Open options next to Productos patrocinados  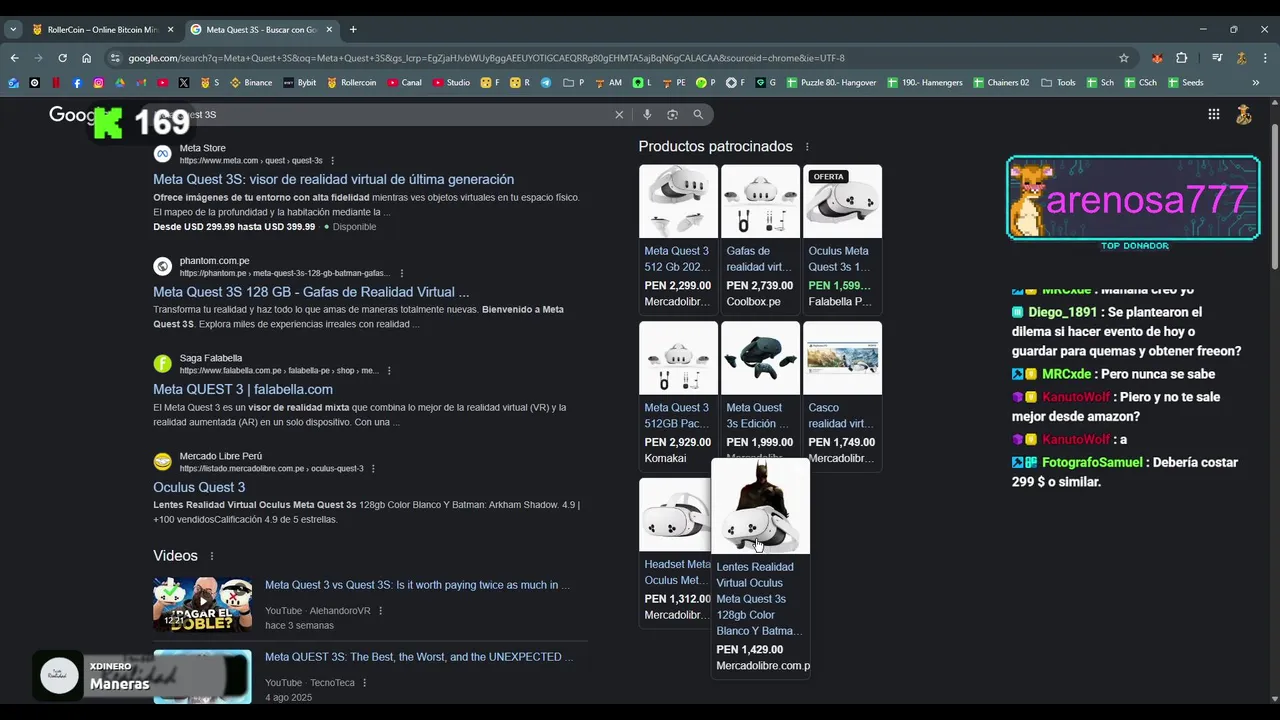pos(807,147)
